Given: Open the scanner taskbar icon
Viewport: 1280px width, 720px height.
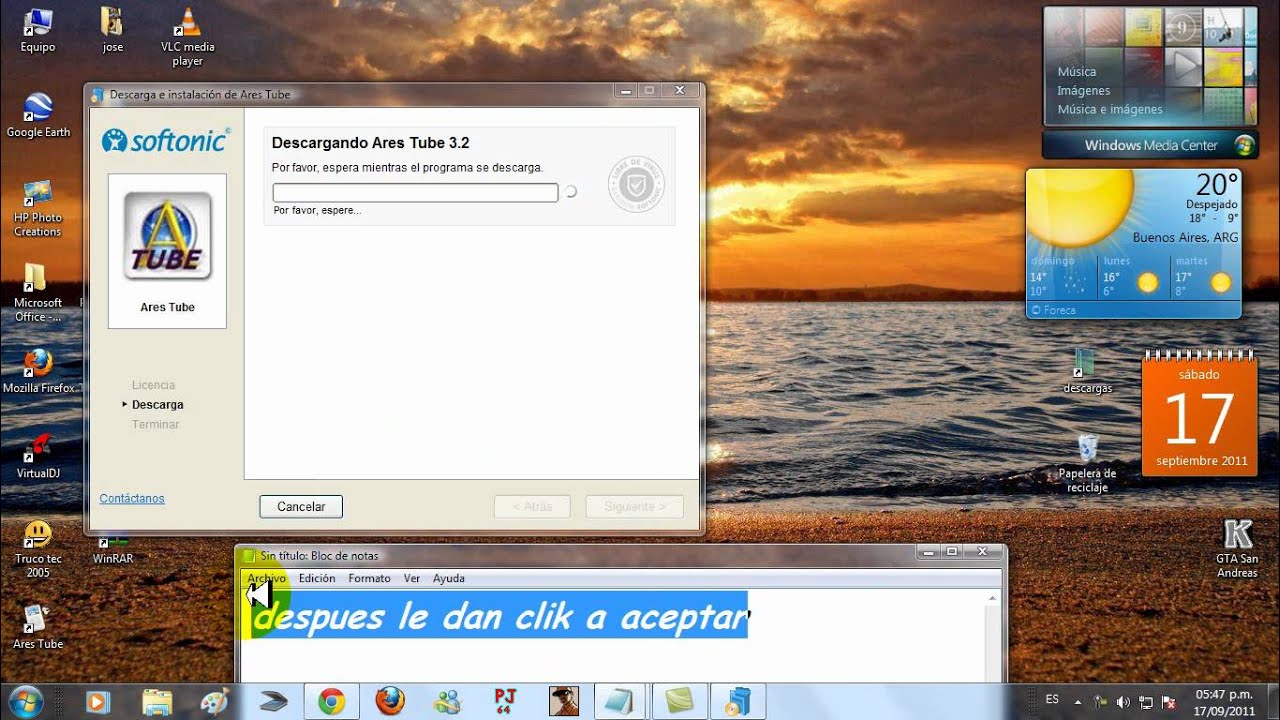Looking at the screenshot, I should click(272, 701).
